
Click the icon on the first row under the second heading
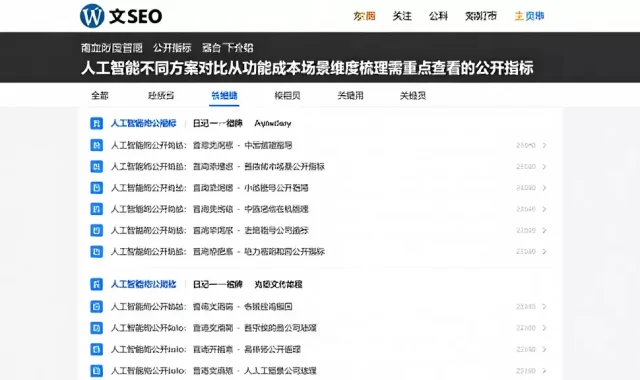click(96, 307)
